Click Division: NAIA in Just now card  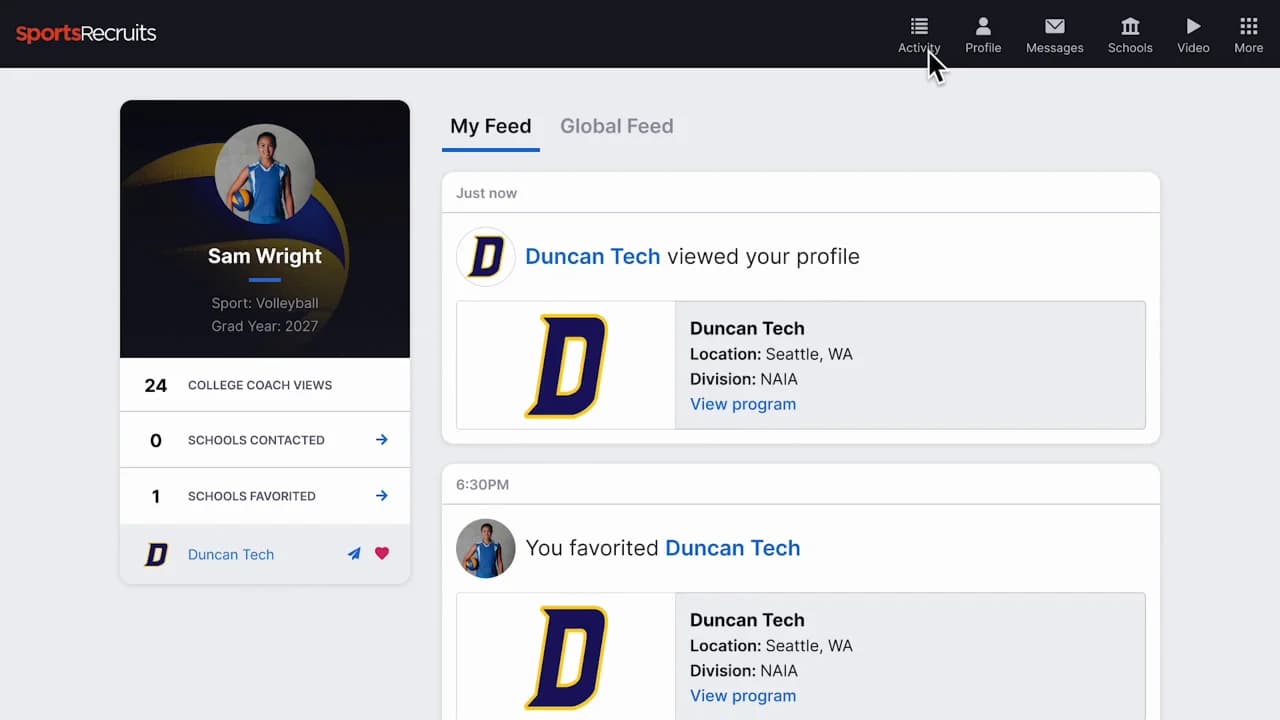coord(744,379)
